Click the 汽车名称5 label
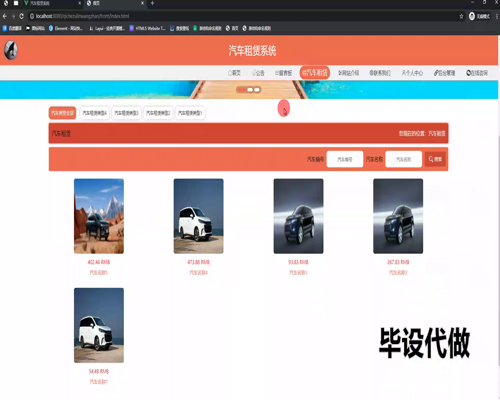The height and width of the screenshot is (400, 500). coord(99,273)
